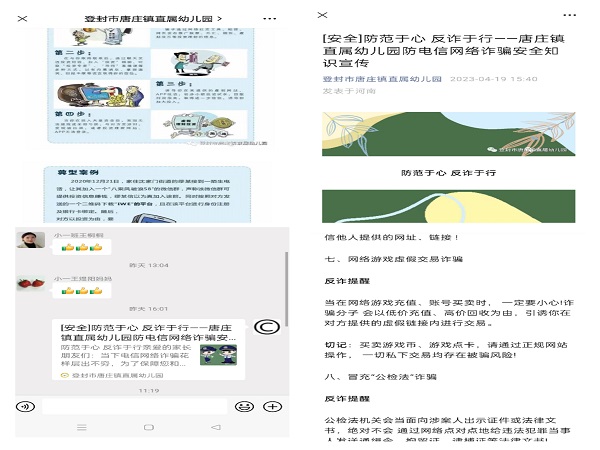Open strawberry avatar of 小一王煜阳妈妈
Viewport: 600px width, 450px height.
31,283
